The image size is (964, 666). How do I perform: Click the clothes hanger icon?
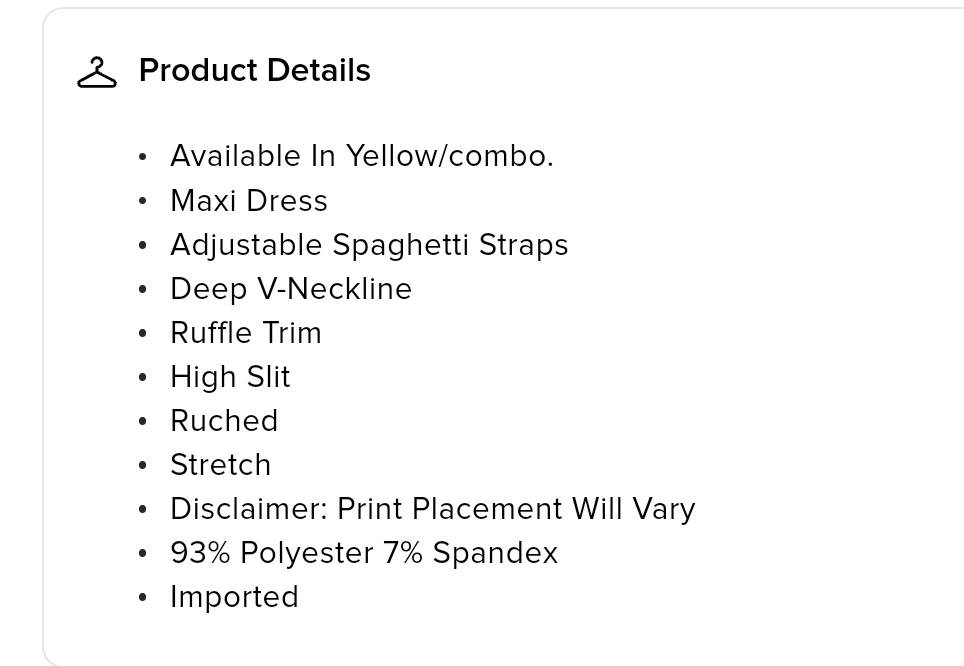(97, 72)
